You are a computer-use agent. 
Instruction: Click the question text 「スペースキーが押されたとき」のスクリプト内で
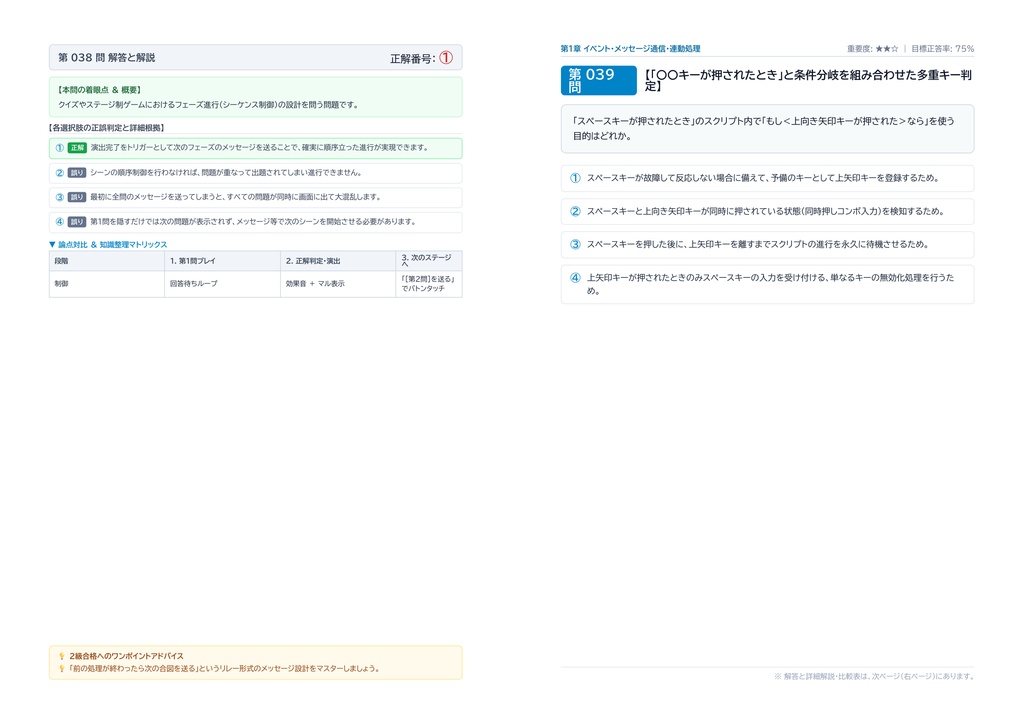point(764,129)
